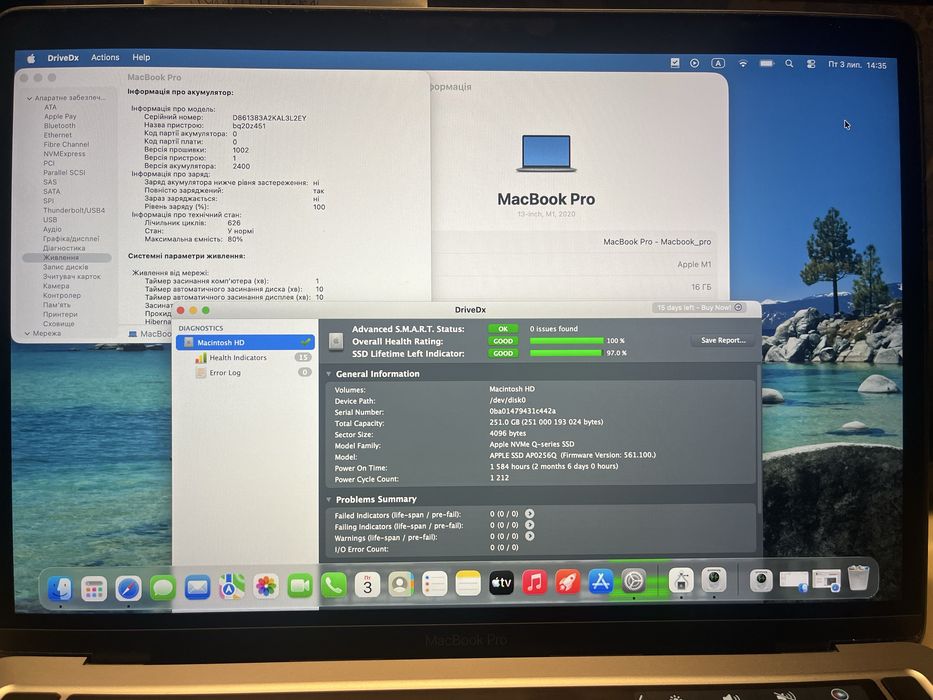Open Messages app in Dock
Image resolution: width=933 pixels, height=700 pixels.
tap(162, 588)
